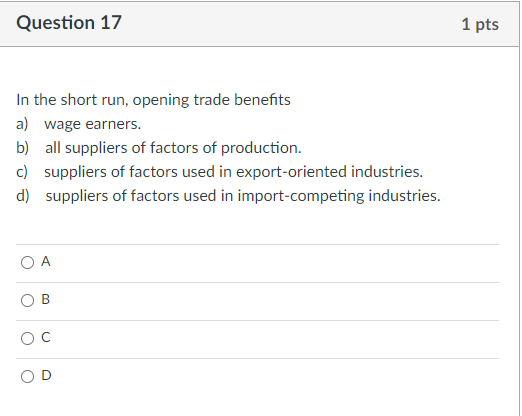The image size is (522, 416).
Task: Click the 'wage earners.' option text
Action: coord(93,124)
